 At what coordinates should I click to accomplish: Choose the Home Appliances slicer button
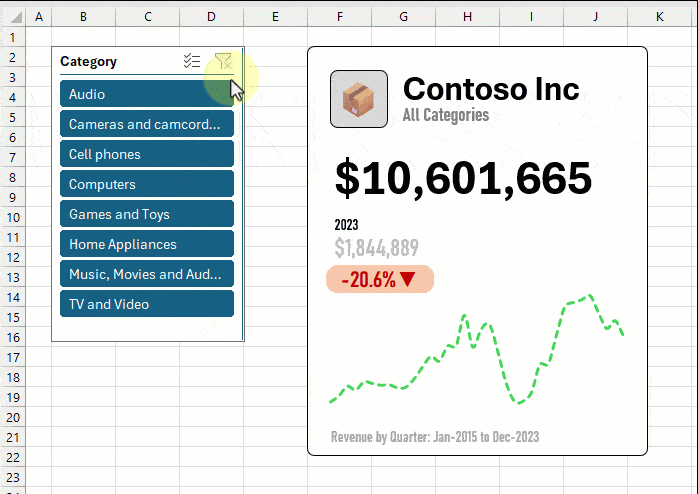[147, 244]
